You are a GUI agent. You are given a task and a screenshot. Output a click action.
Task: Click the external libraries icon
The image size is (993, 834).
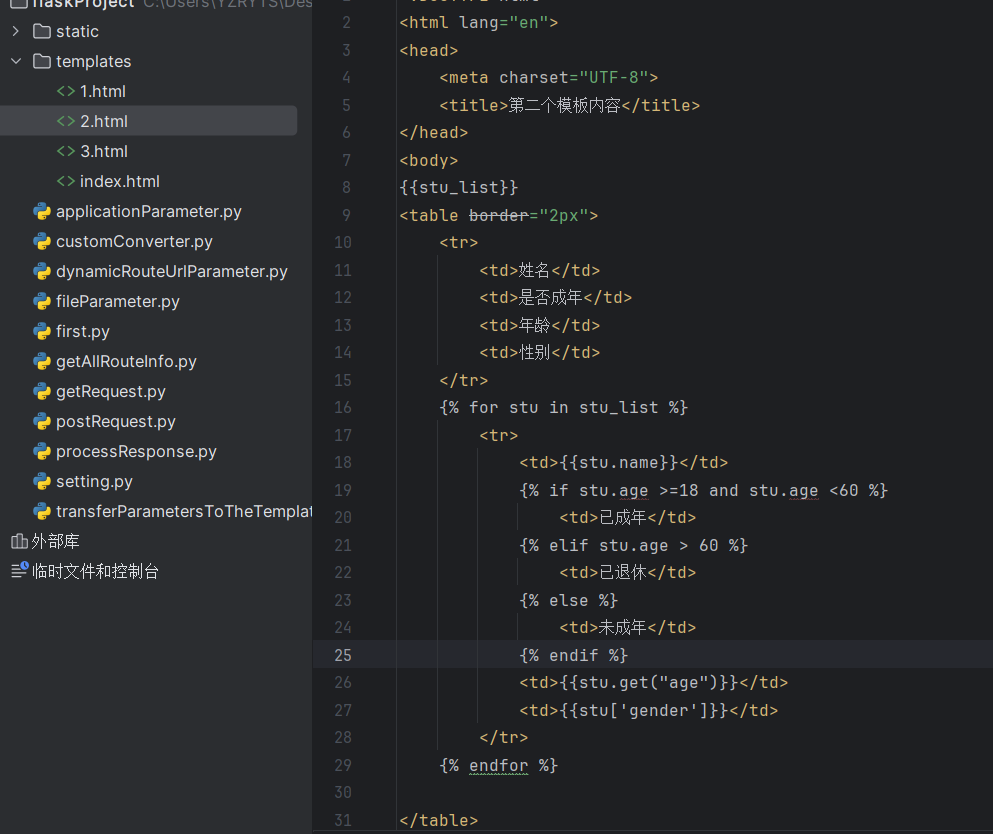coord(19,541)
